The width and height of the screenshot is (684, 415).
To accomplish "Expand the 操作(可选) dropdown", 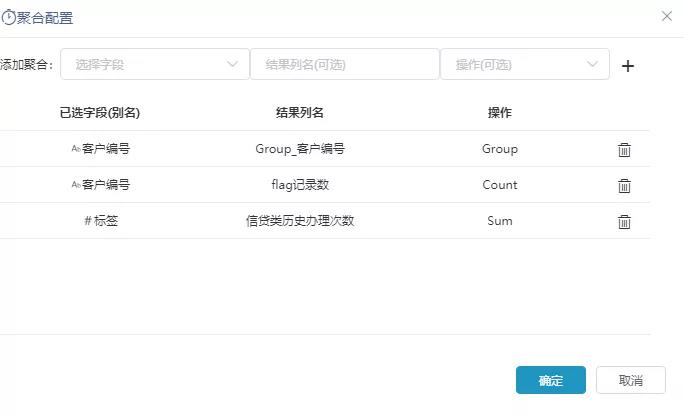I will tap(525, 64).
